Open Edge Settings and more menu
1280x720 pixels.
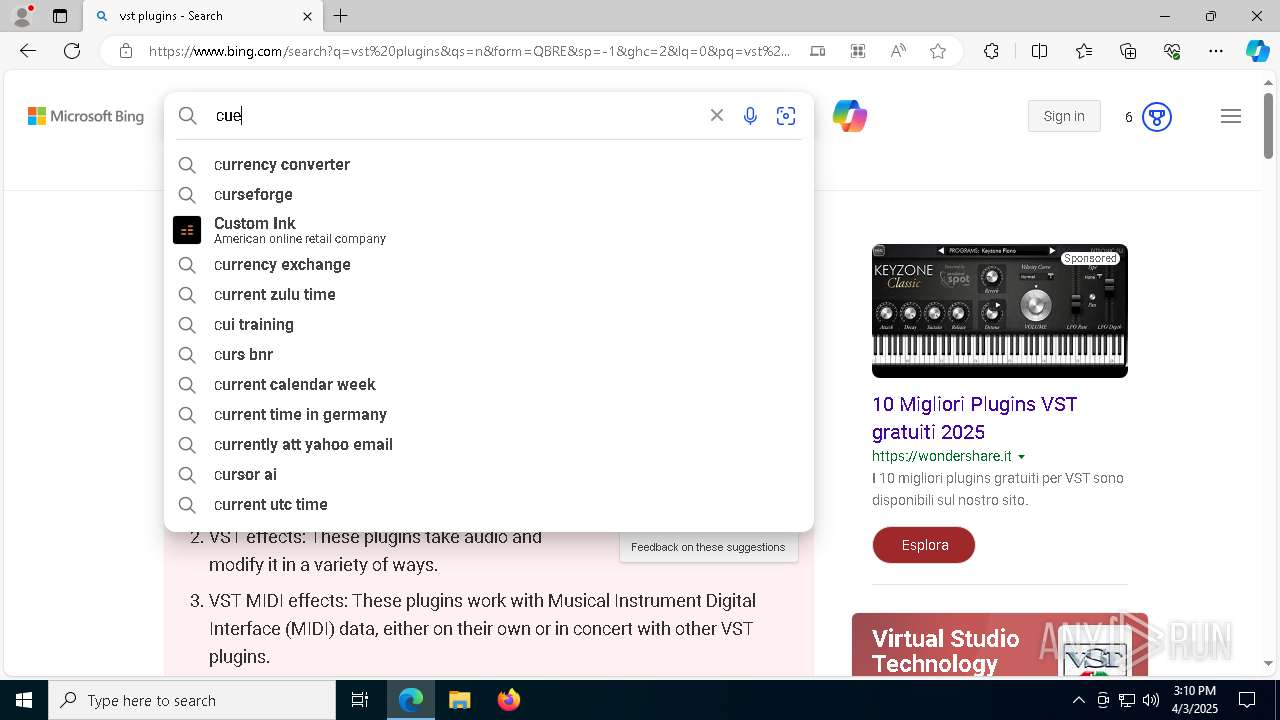[x=1216, y=51]
